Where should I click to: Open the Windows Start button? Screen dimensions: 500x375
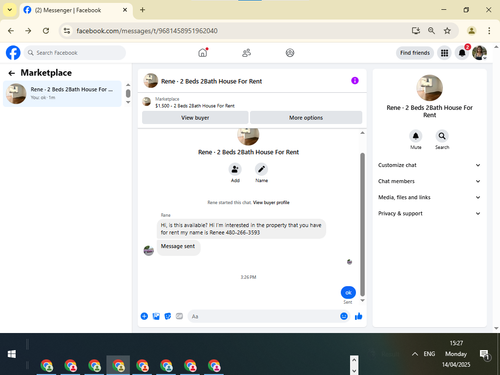pos(12,354)
